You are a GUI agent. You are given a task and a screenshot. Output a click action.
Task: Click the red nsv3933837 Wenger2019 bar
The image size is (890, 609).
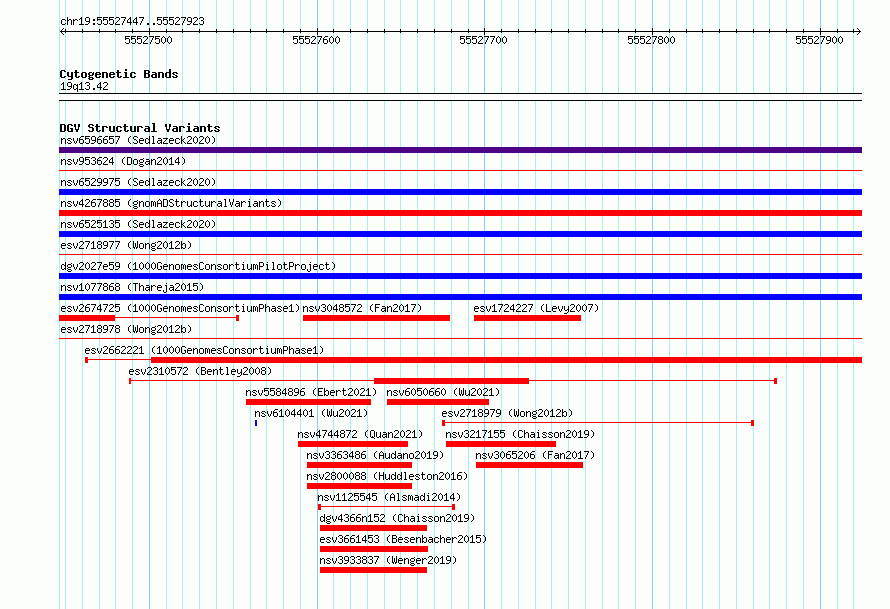373,570
